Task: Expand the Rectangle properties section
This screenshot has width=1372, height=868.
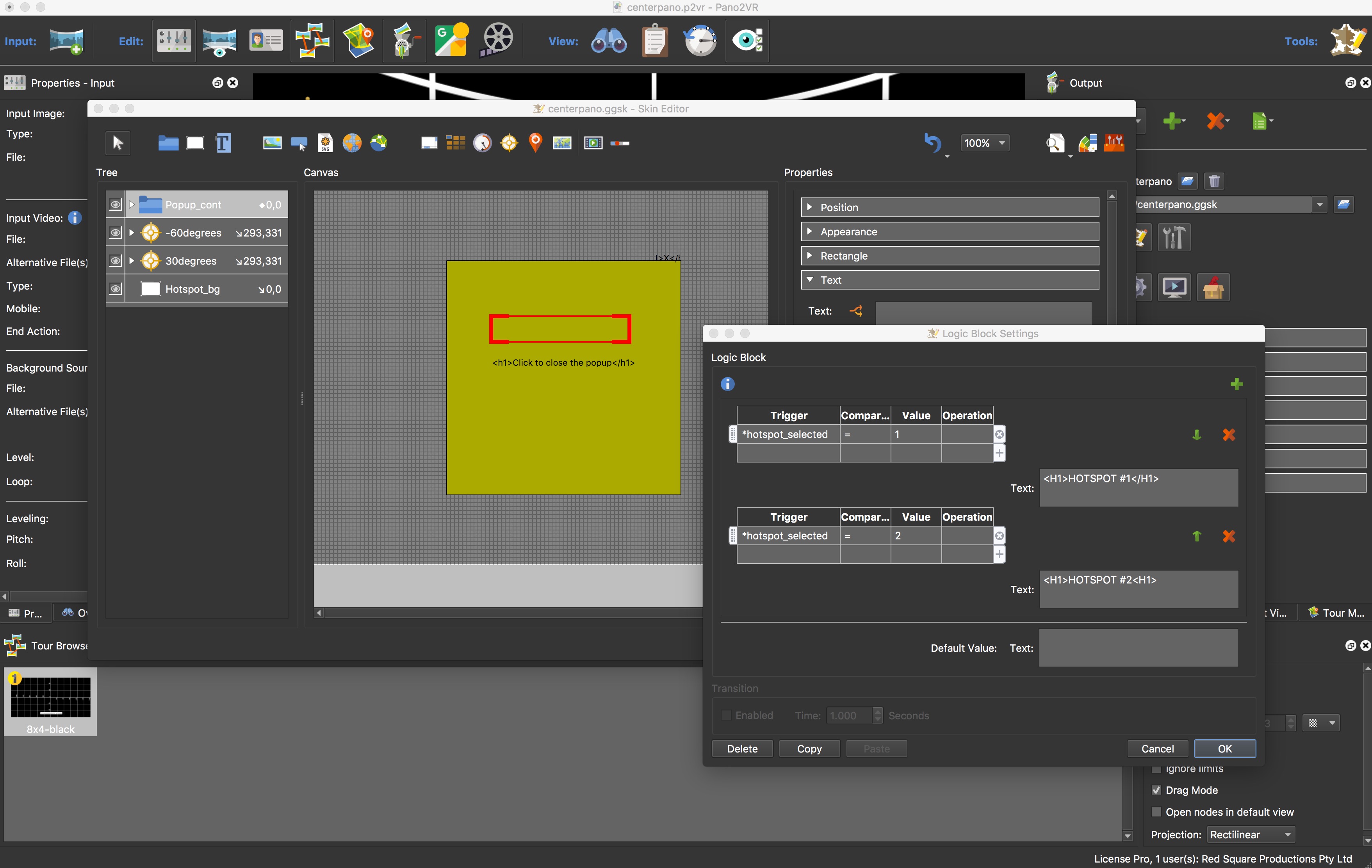Action: [950, 256]
